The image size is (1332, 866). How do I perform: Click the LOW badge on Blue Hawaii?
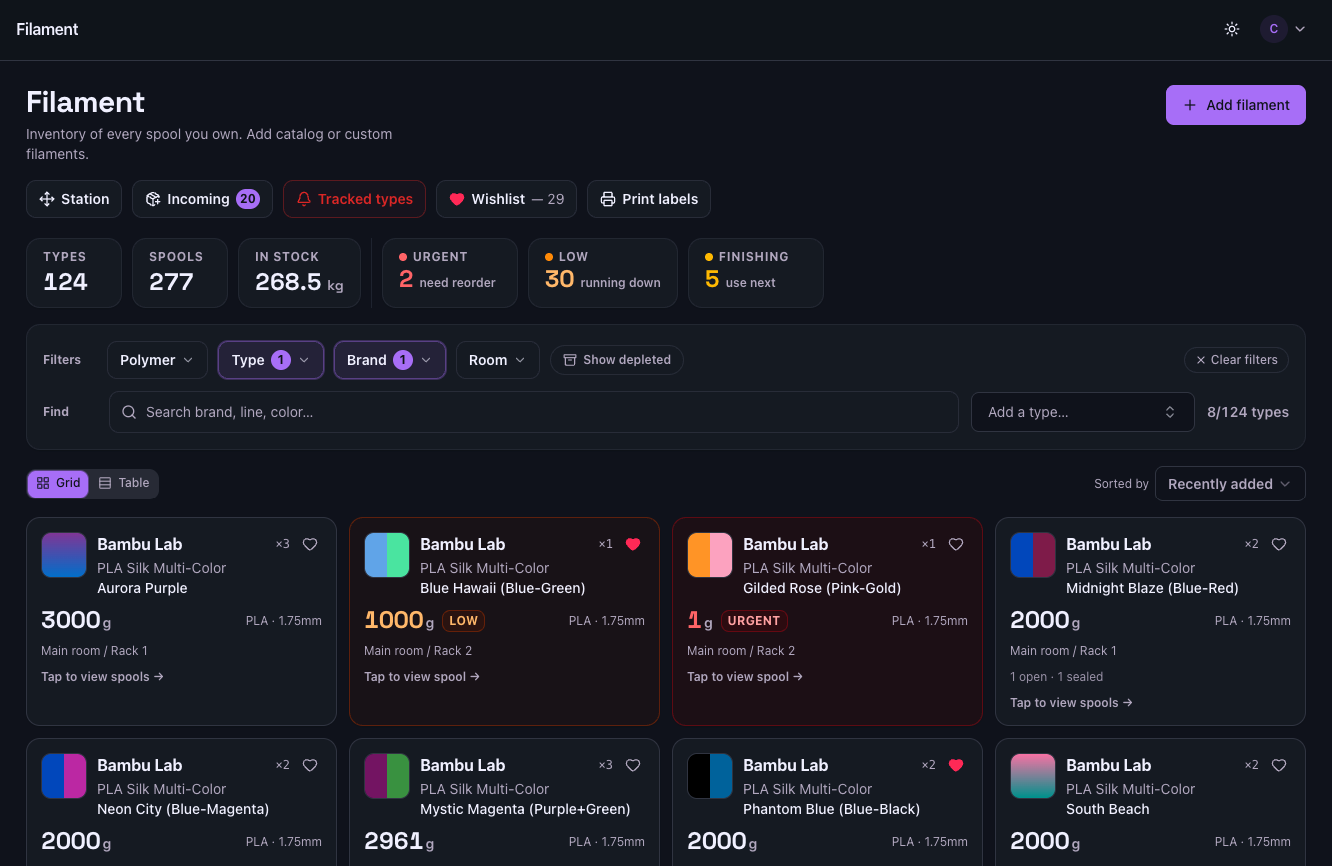(x=463, y=621)
